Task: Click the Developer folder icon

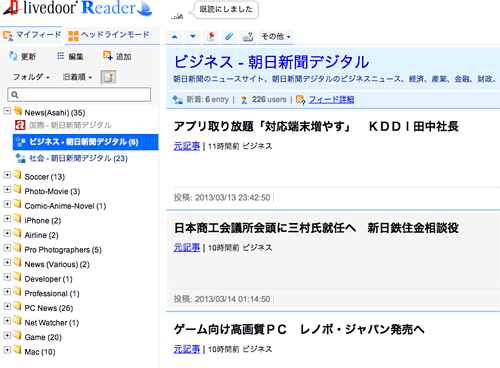Action: [17, 277]
